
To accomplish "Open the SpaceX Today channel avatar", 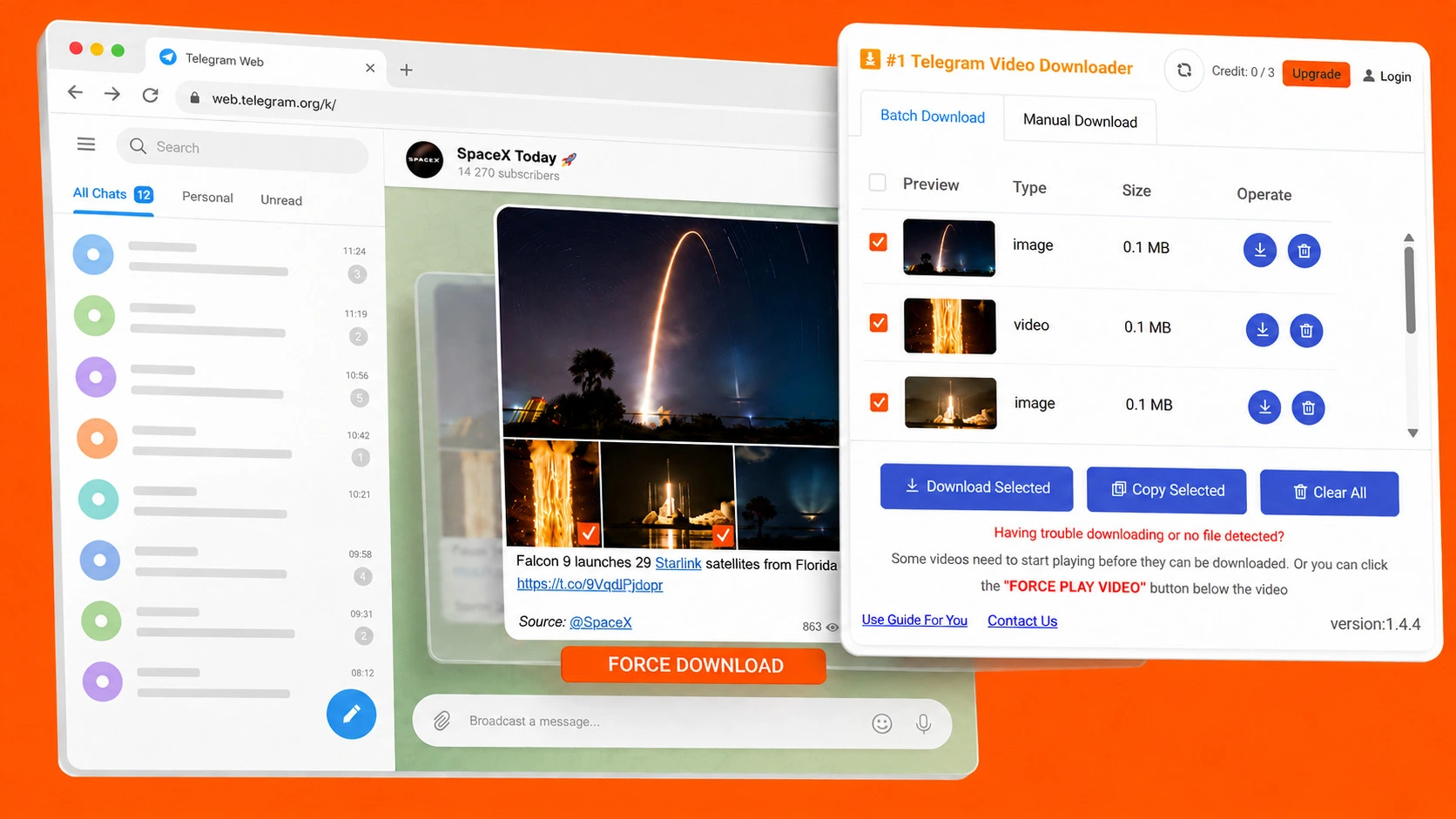I will coord(425,159).
